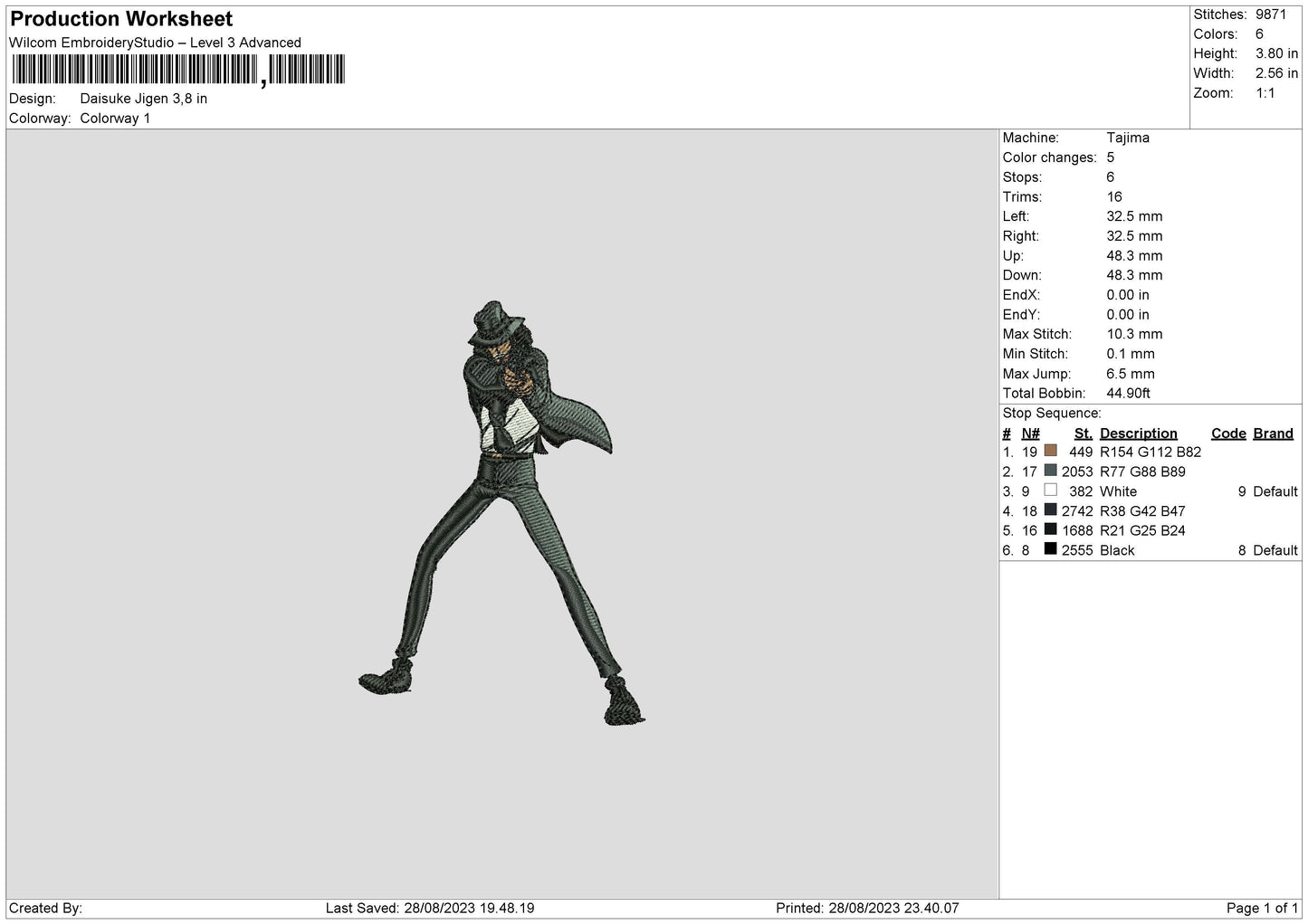The width and height of the screenshot is (1308, 924).
Task: Click the embroidered Daisuke Jigen design preview
Action: (502, 513)
